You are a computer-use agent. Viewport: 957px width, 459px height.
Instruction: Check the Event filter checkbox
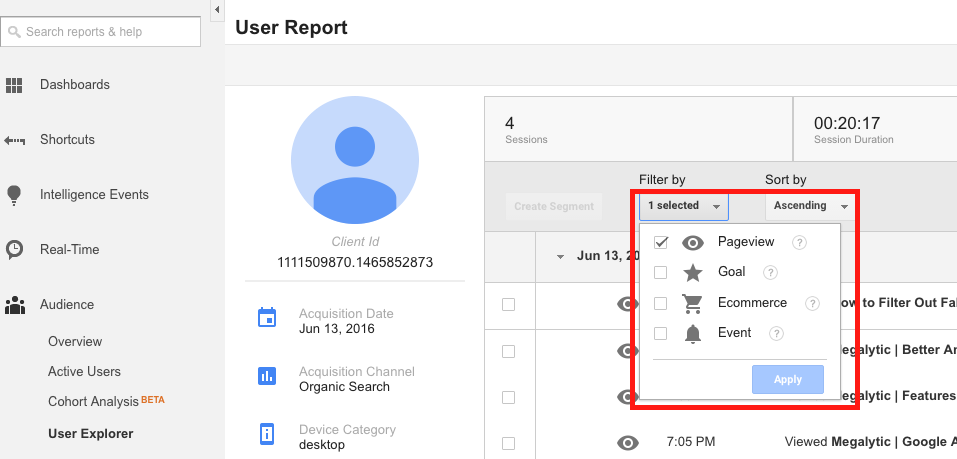[x=660, y=334]
